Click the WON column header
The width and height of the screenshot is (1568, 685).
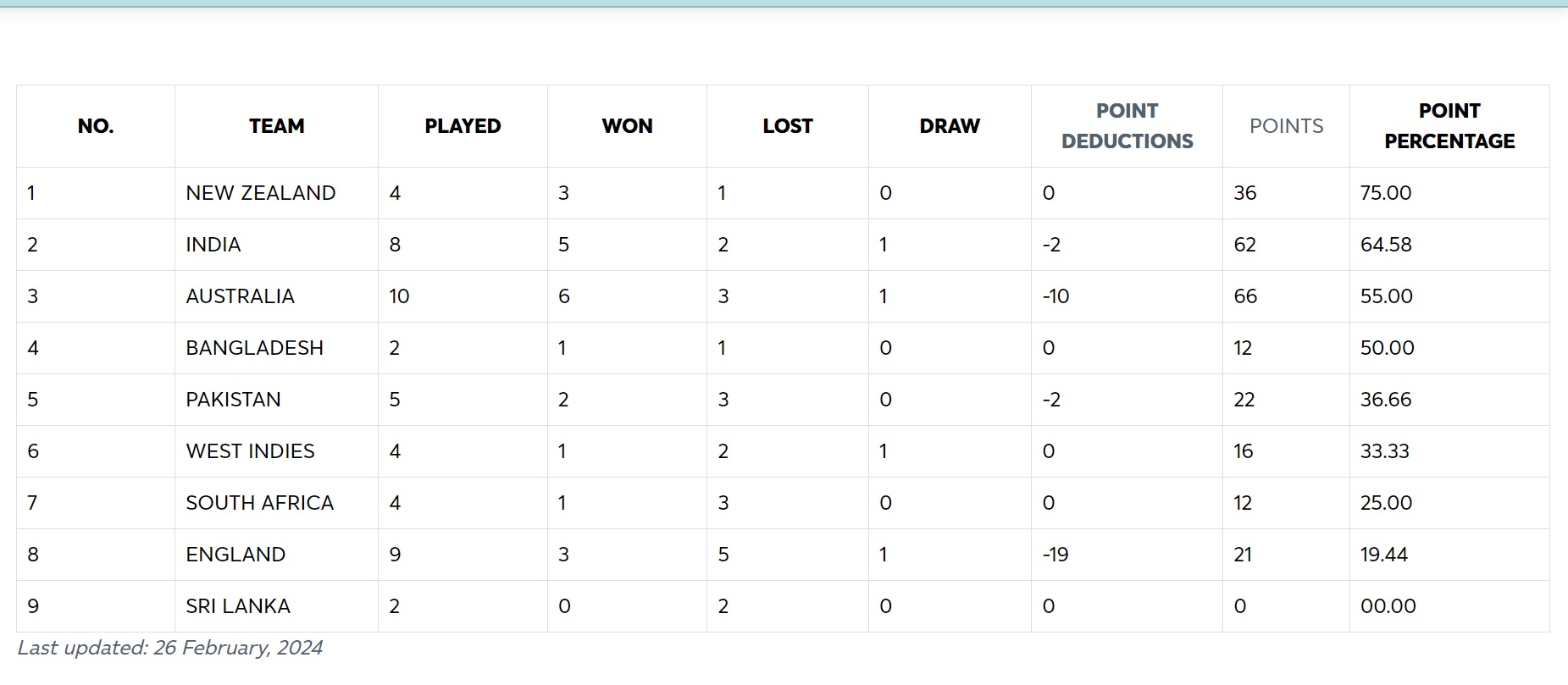point(627,126)
